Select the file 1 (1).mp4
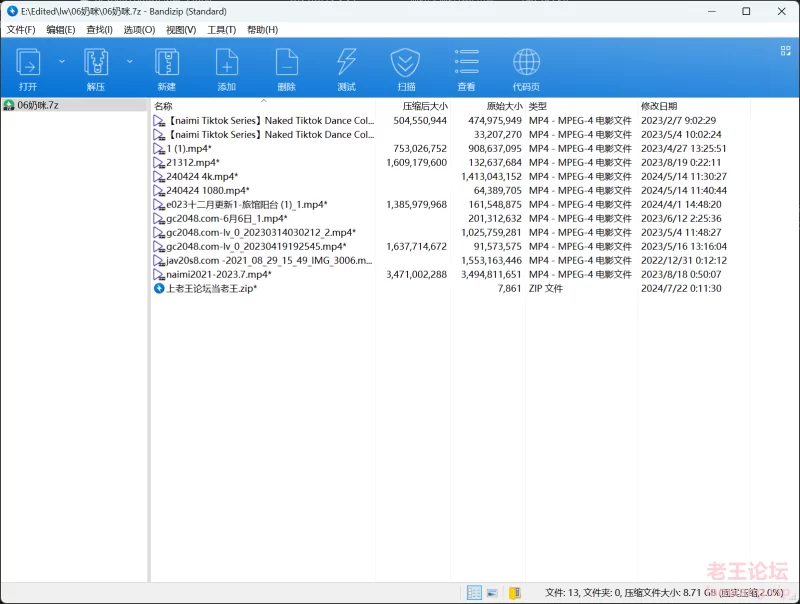800x604 pixels. [189, 149]
